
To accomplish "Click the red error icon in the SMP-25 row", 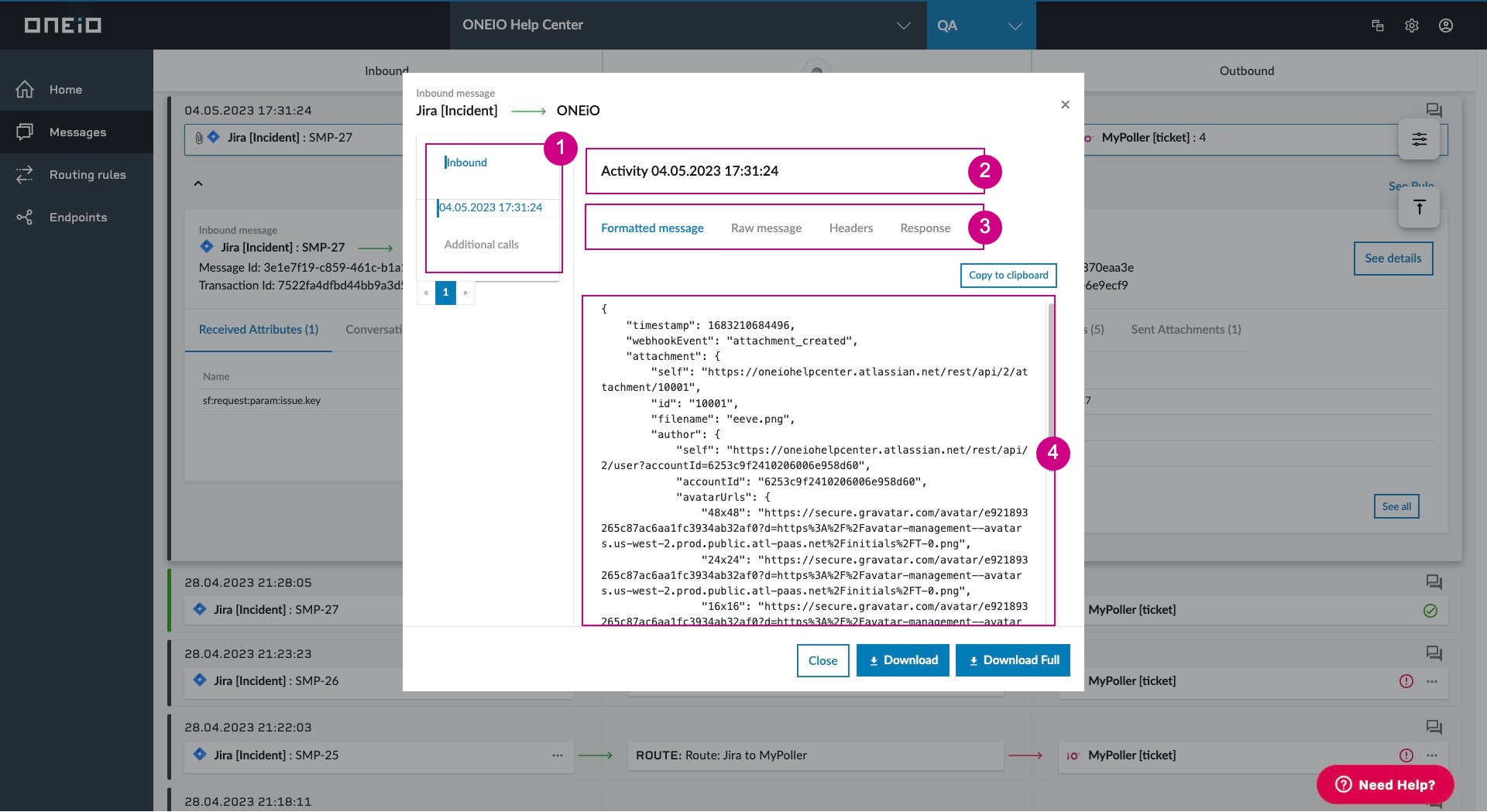I will coord(1406,755).
